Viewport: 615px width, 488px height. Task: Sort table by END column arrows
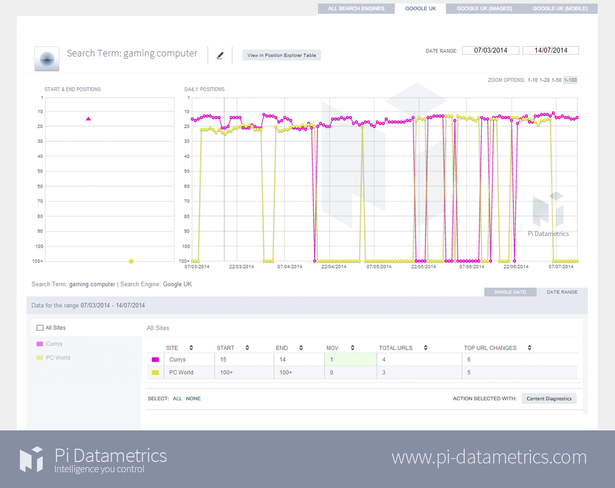[x=301, y=348]
